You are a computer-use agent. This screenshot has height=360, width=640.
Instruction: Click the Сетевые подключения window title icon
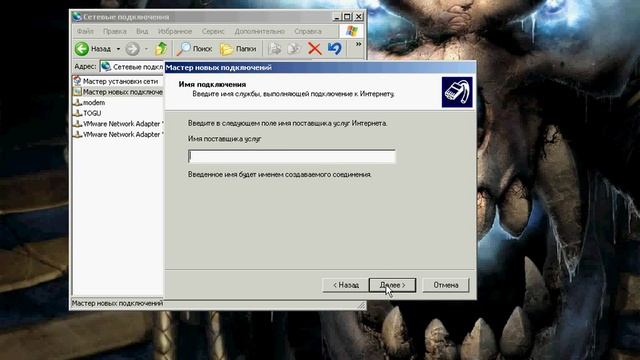[76, 17]
